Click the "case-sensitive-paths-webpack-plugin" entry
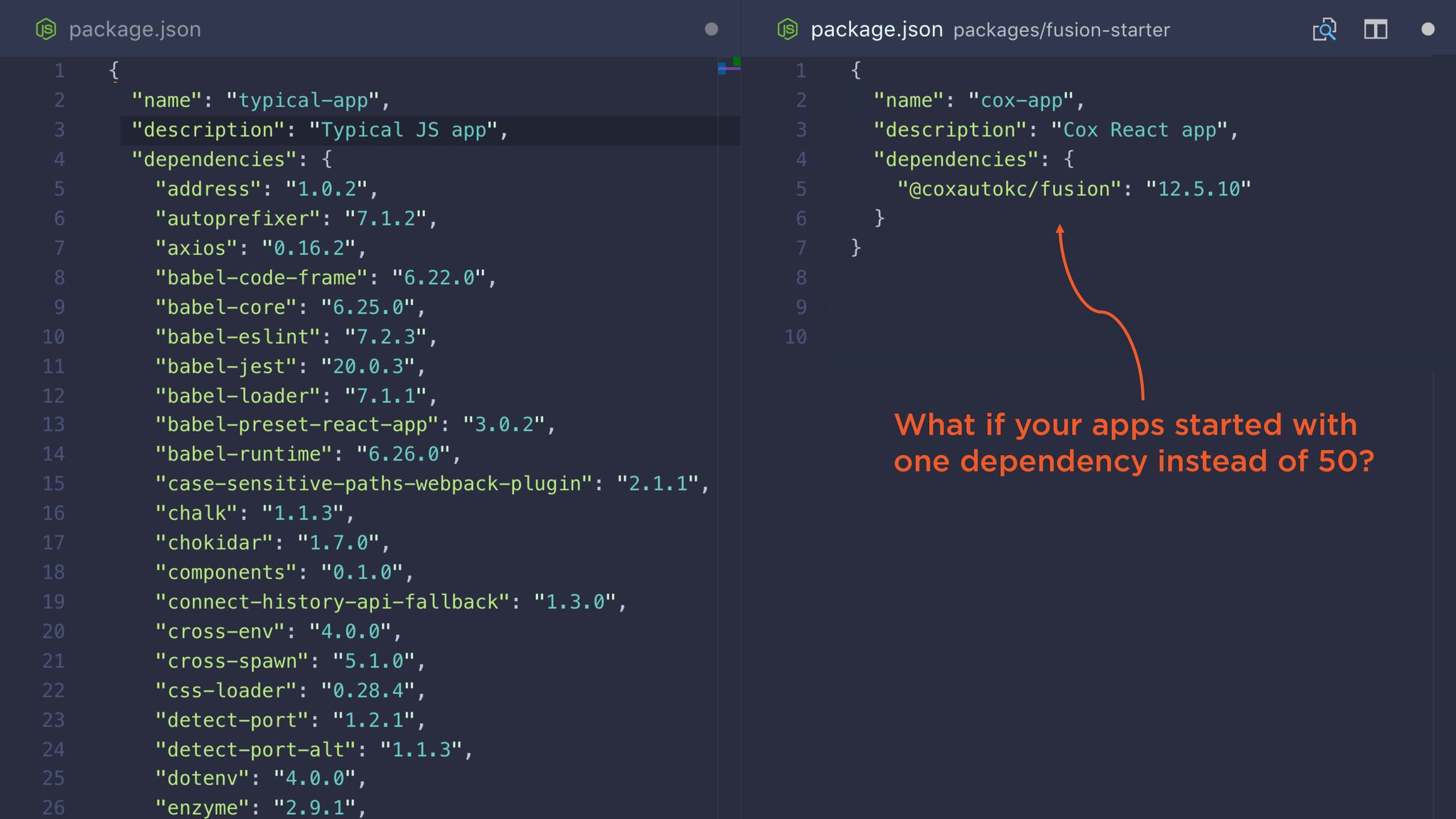This screenshot has width=1456, height=819. [x=374, y=483]
